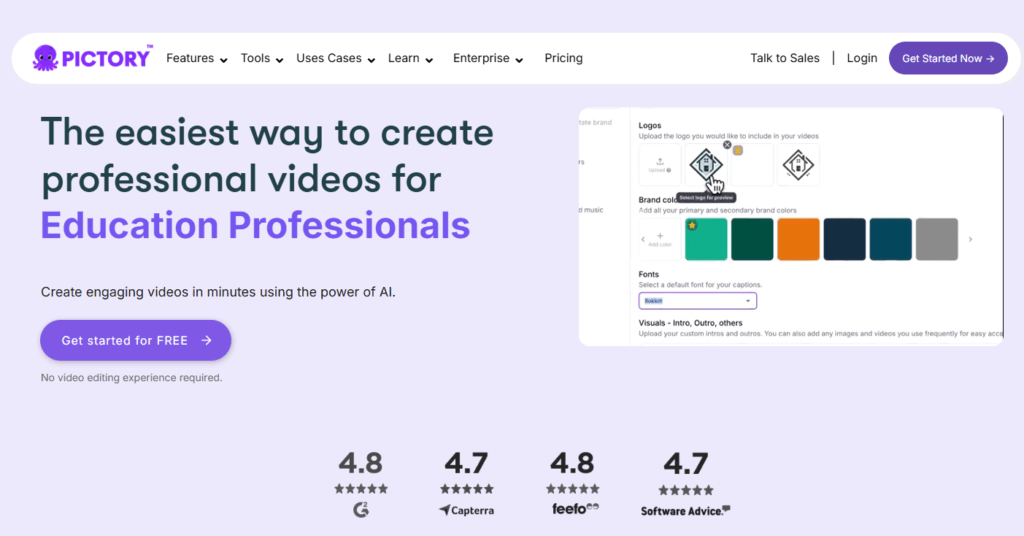Click Talk to Sales link
Screen dimensions: 1024x536
click(x=784, y=58)
